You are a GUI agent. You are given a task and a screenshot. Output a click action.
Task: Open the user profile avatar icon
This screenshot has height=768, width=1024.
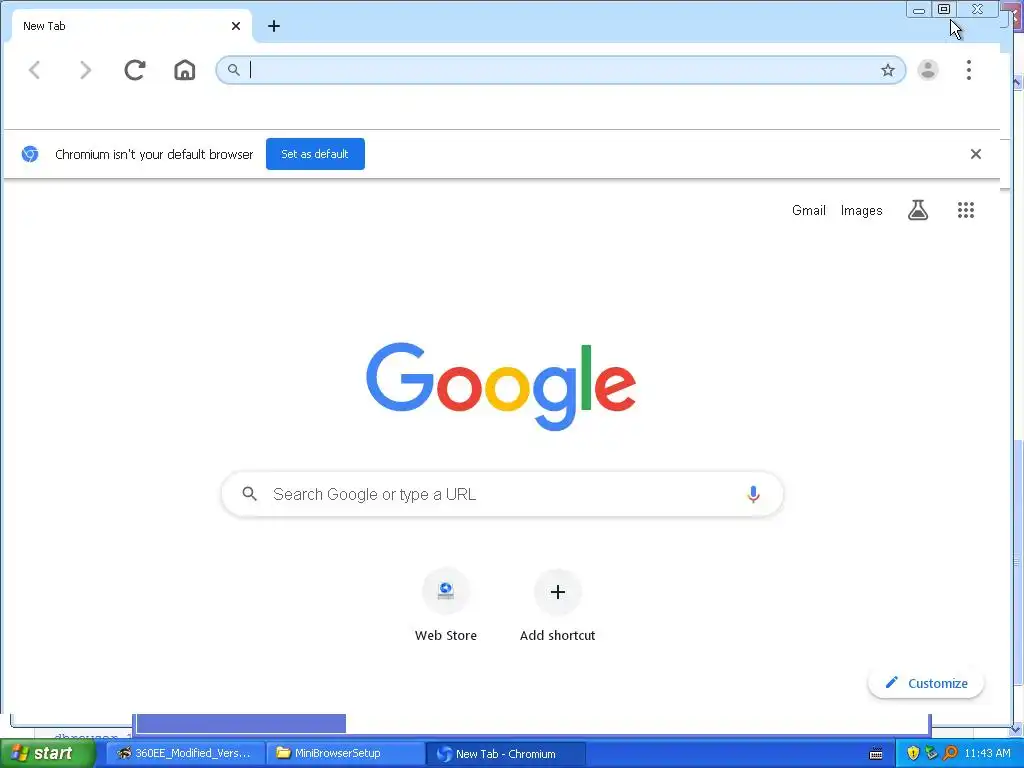coord(928,70)
